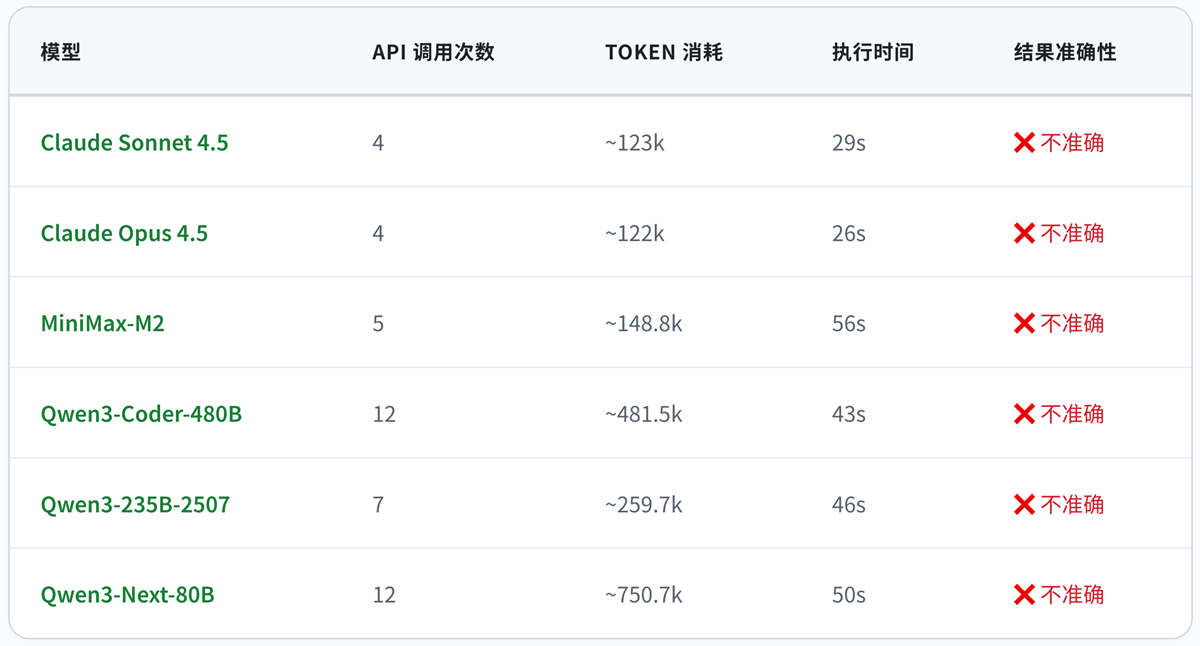The height and width of the screenshot is (646, 1200).
Task: Click the ~481.5k token cell
Action: coord(643,414)
